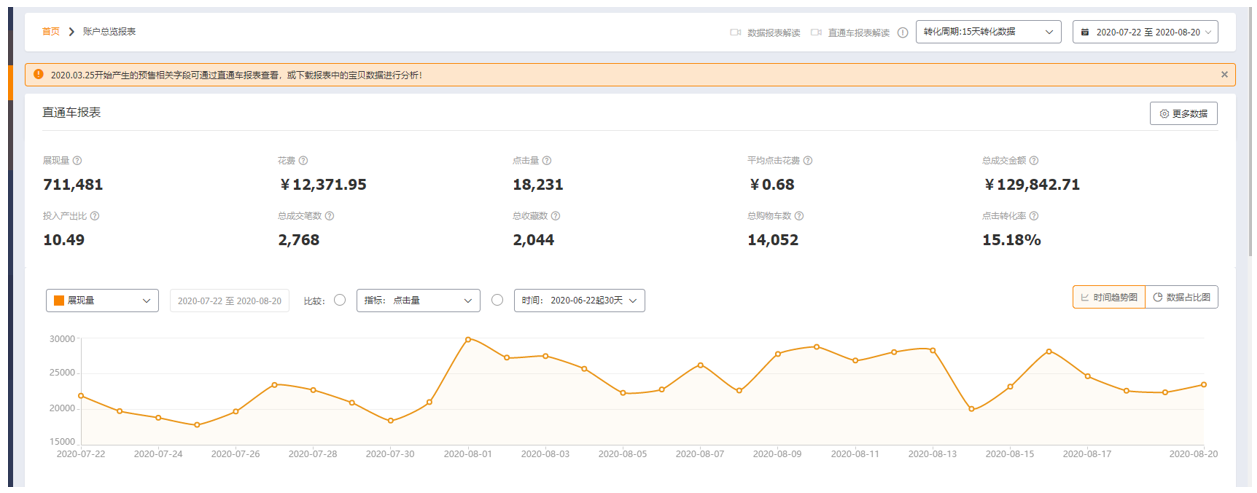Open the 指标：点击量 comparison dropdown
Screen dimensions: 1257x493
418,300
